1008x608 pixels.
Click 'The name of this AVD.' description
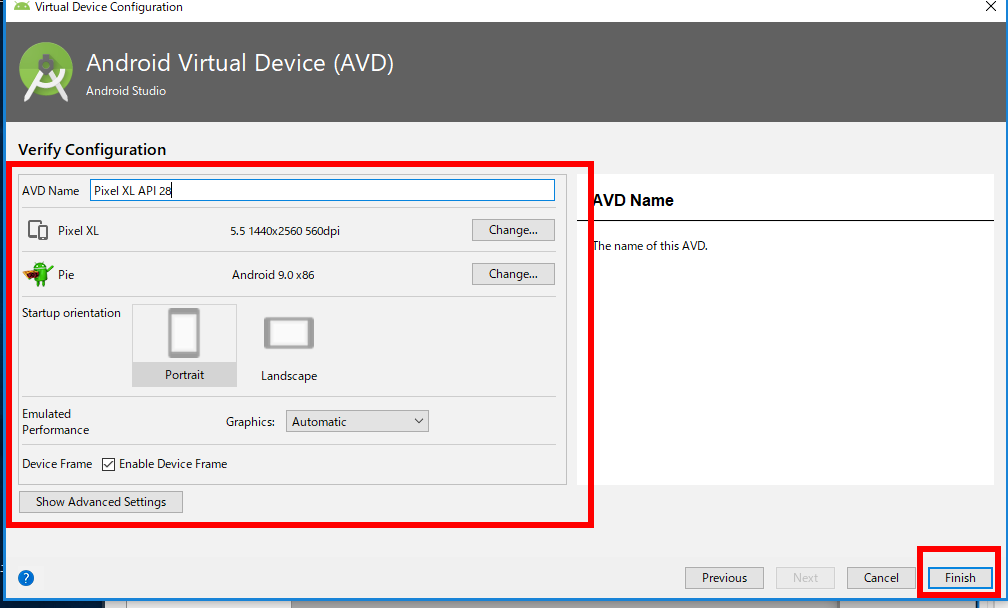click(650, 246)
